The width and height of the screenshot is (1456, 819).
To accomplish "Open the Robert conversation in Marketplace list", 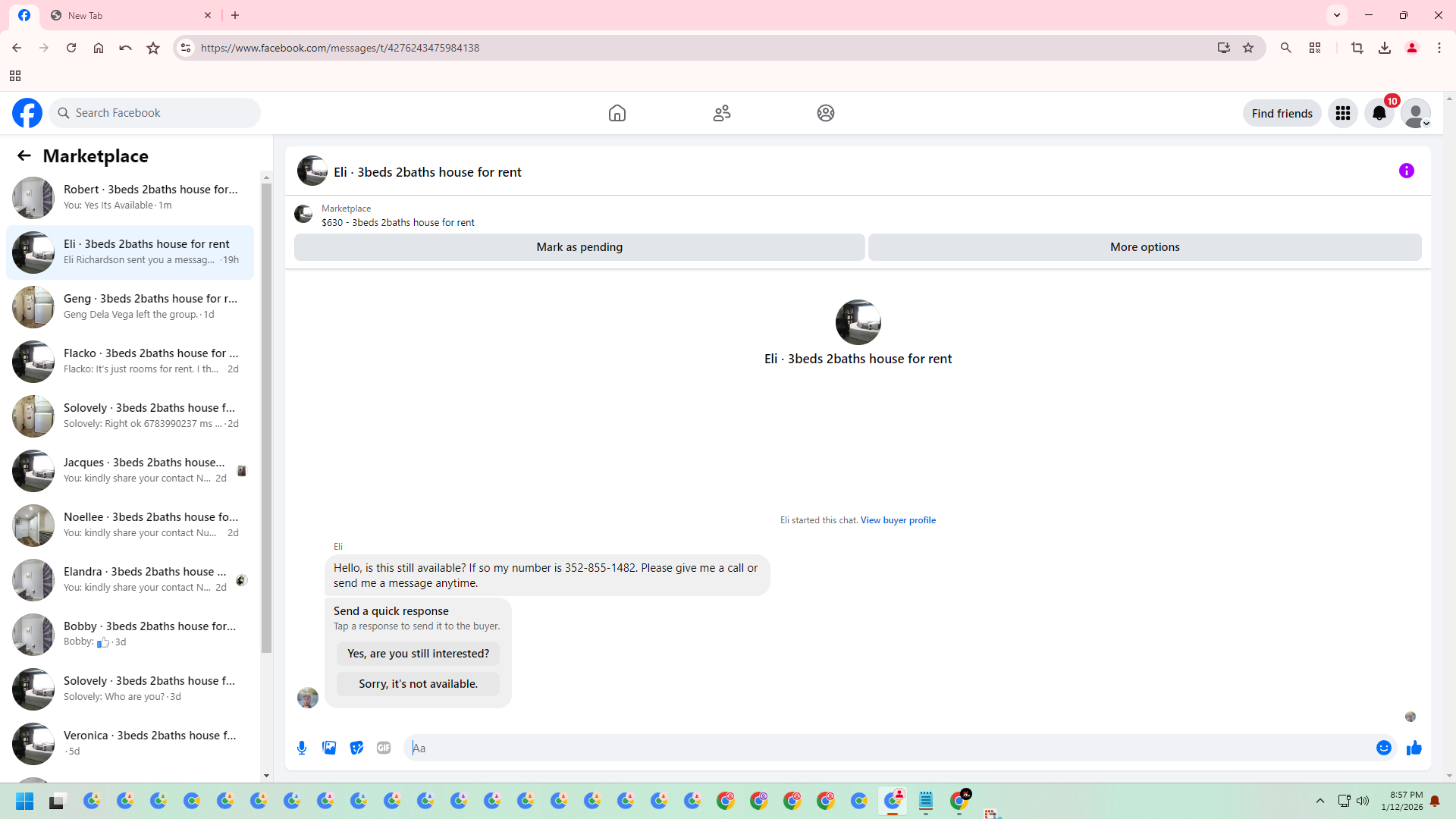I will click(130, 197).
